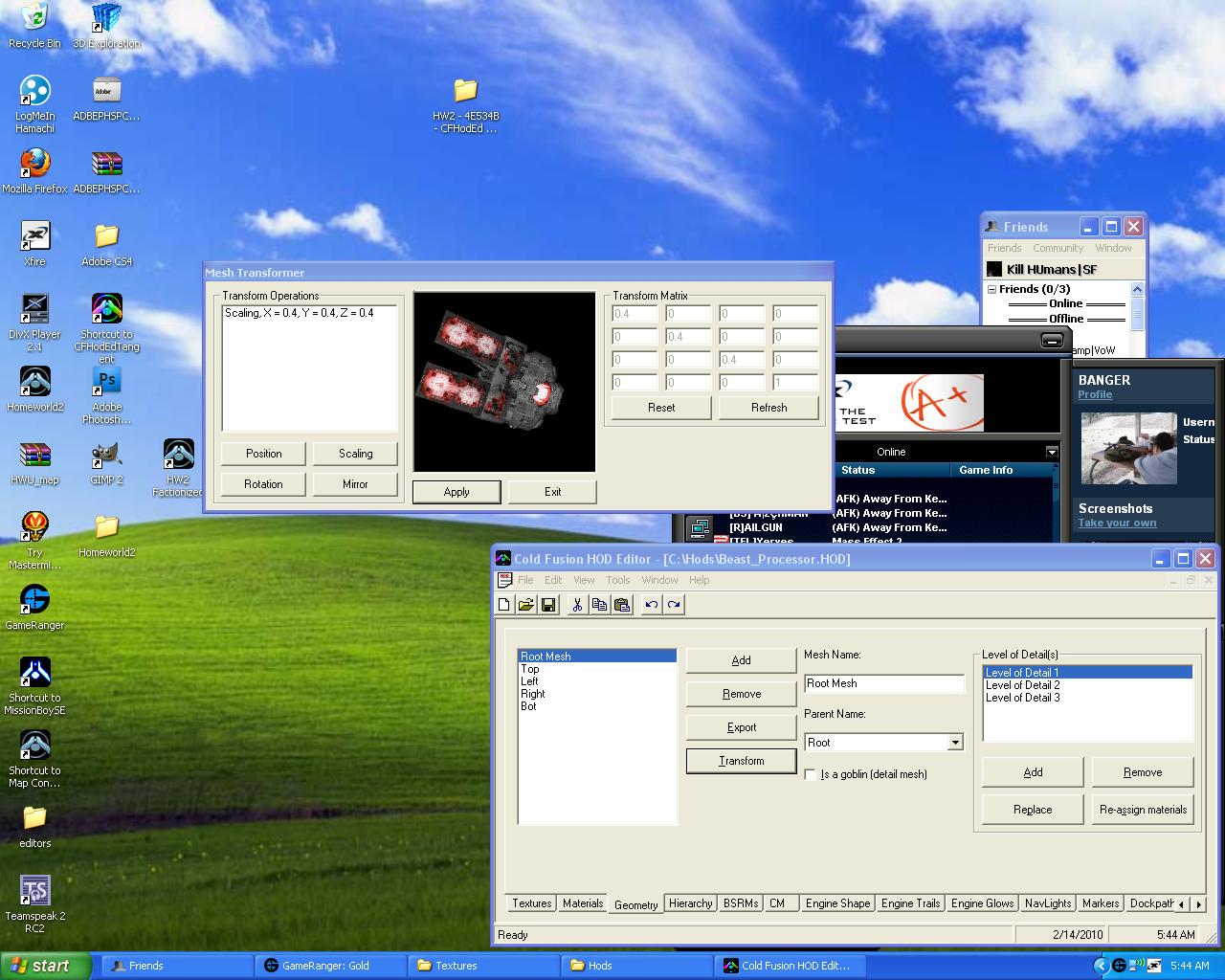Image resolution: width=1225 pixels, height=980 pixels.
Task: Open the Online status dropdown in Xfire window
Action: click(1052, 452)
